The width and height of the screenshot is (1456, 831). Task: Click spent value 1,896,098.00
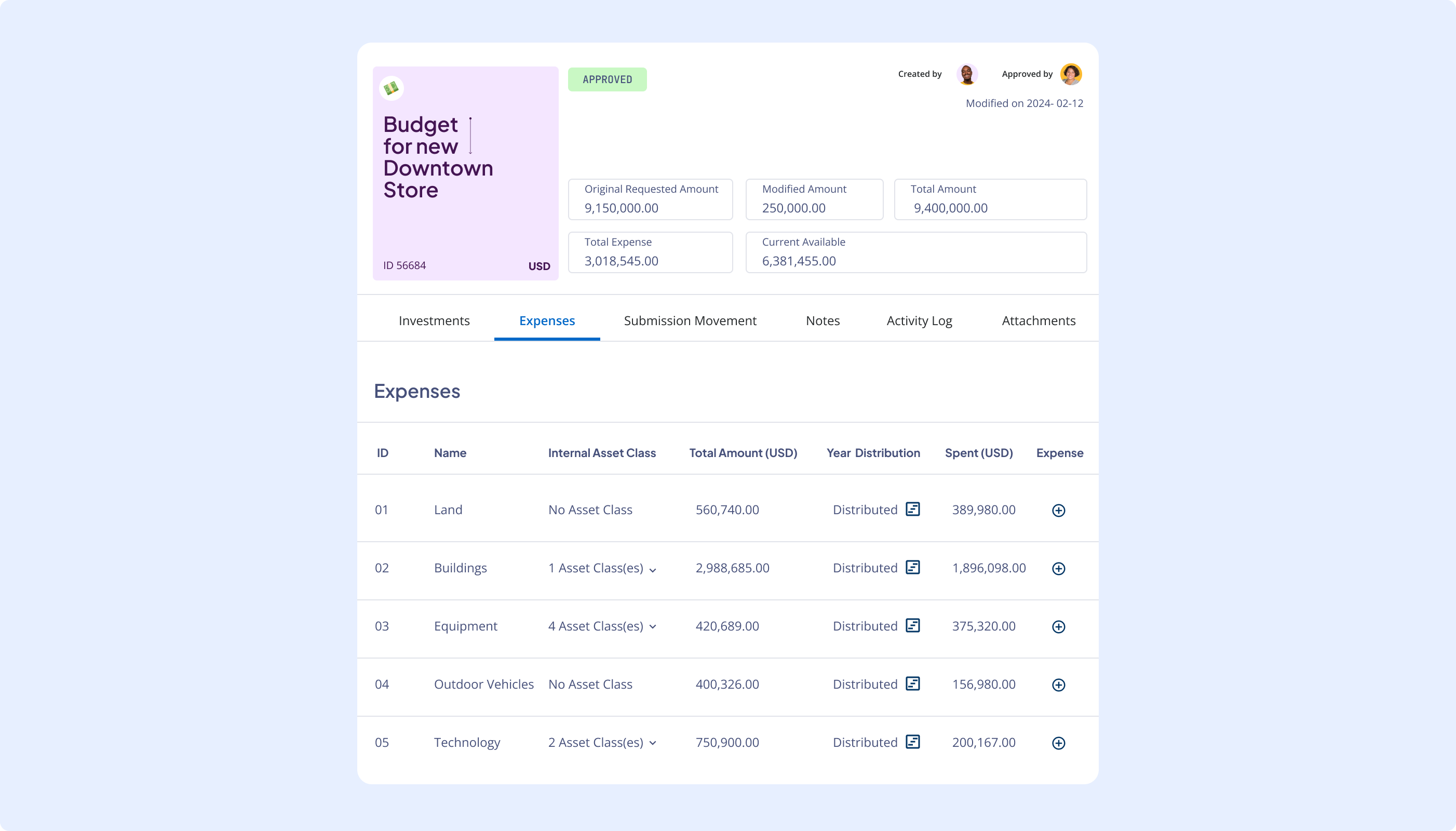point(989,568)
